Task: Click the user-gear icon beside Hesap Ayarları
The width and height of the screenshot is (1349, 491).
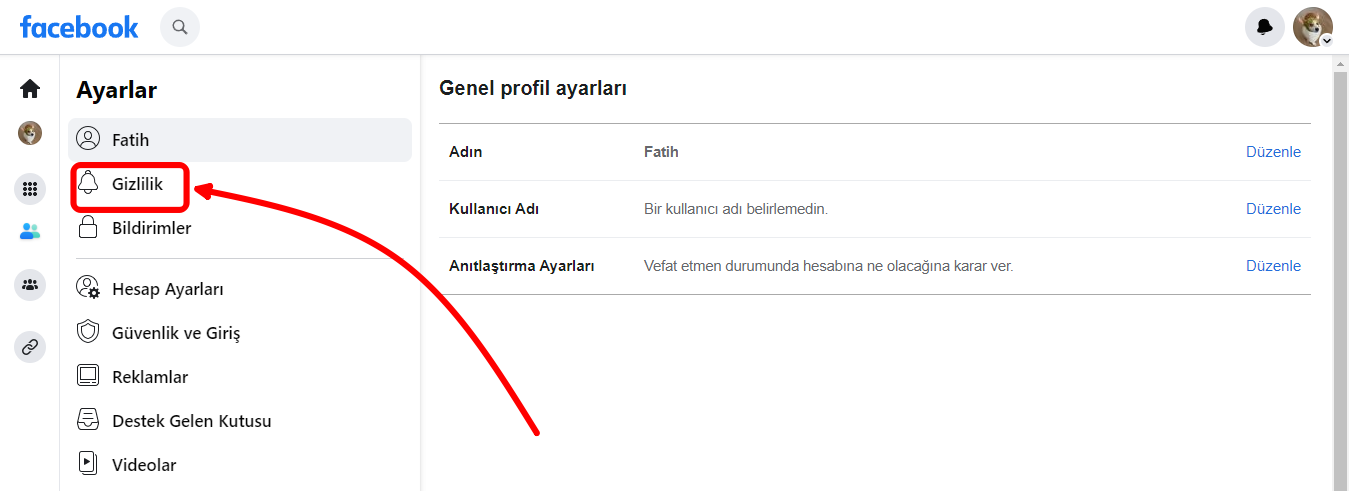Action: coord(88,288)
